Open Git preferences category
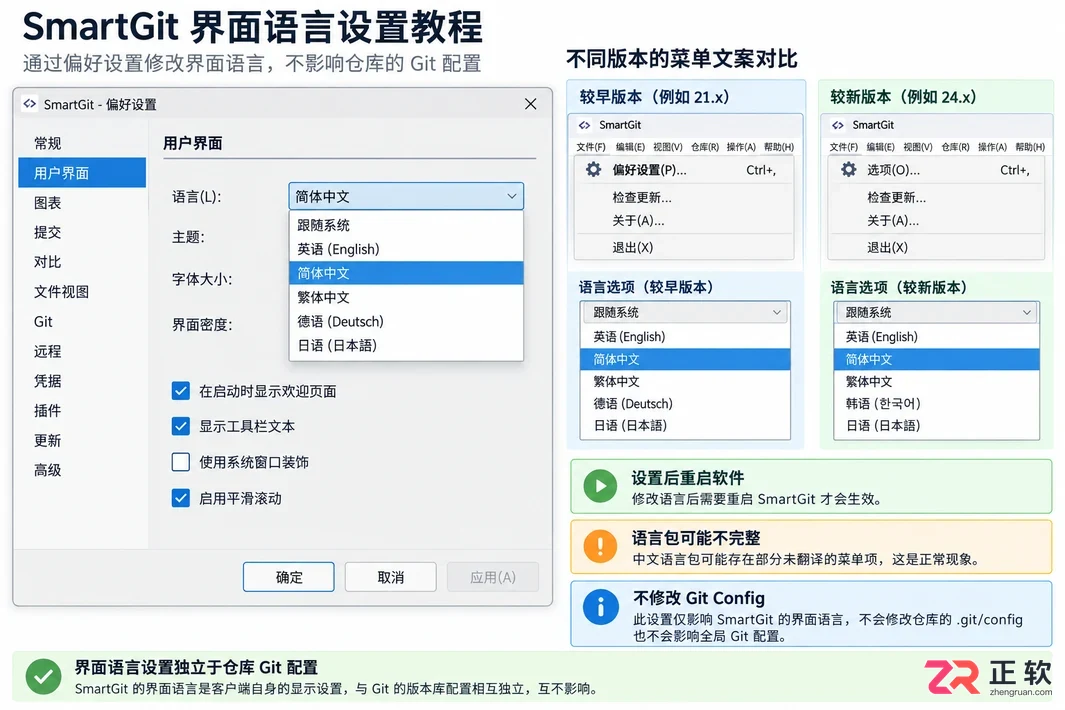Image resolution: width=1065 pixels, height=710 pixels. [x=82, y=321]
